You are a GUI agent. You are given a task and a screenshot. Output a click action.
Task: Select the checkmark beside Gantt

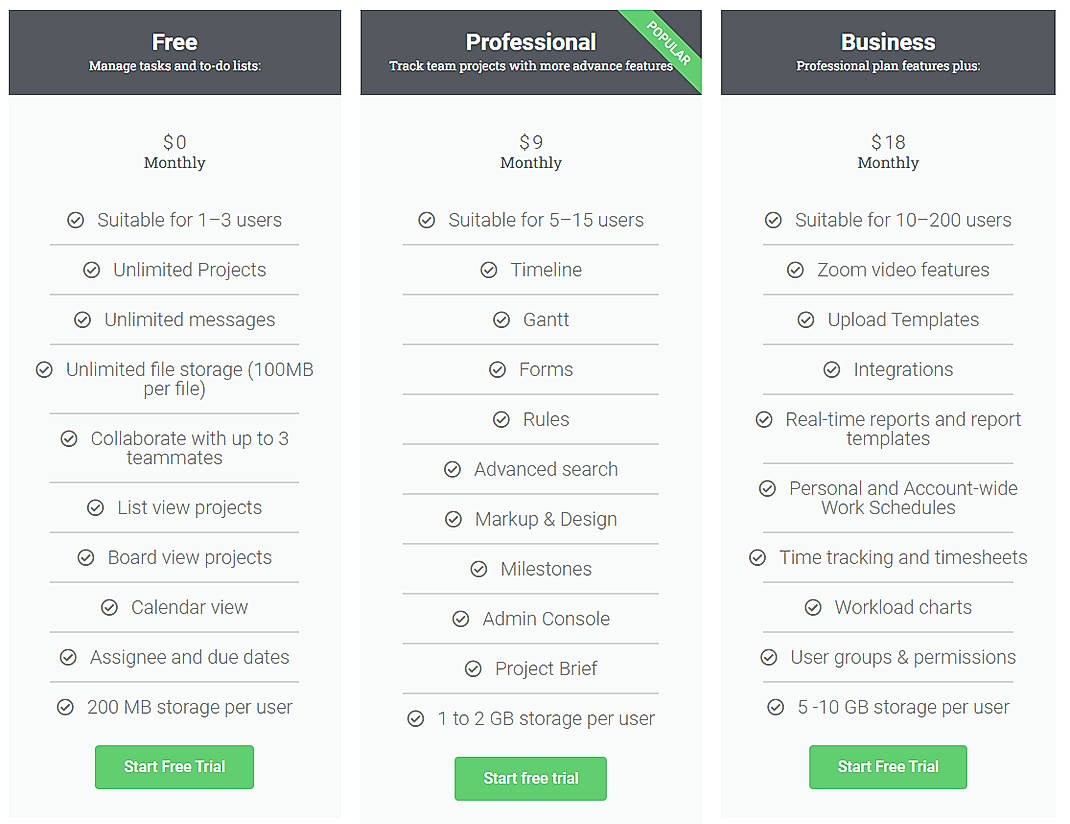tap(502, 320)
